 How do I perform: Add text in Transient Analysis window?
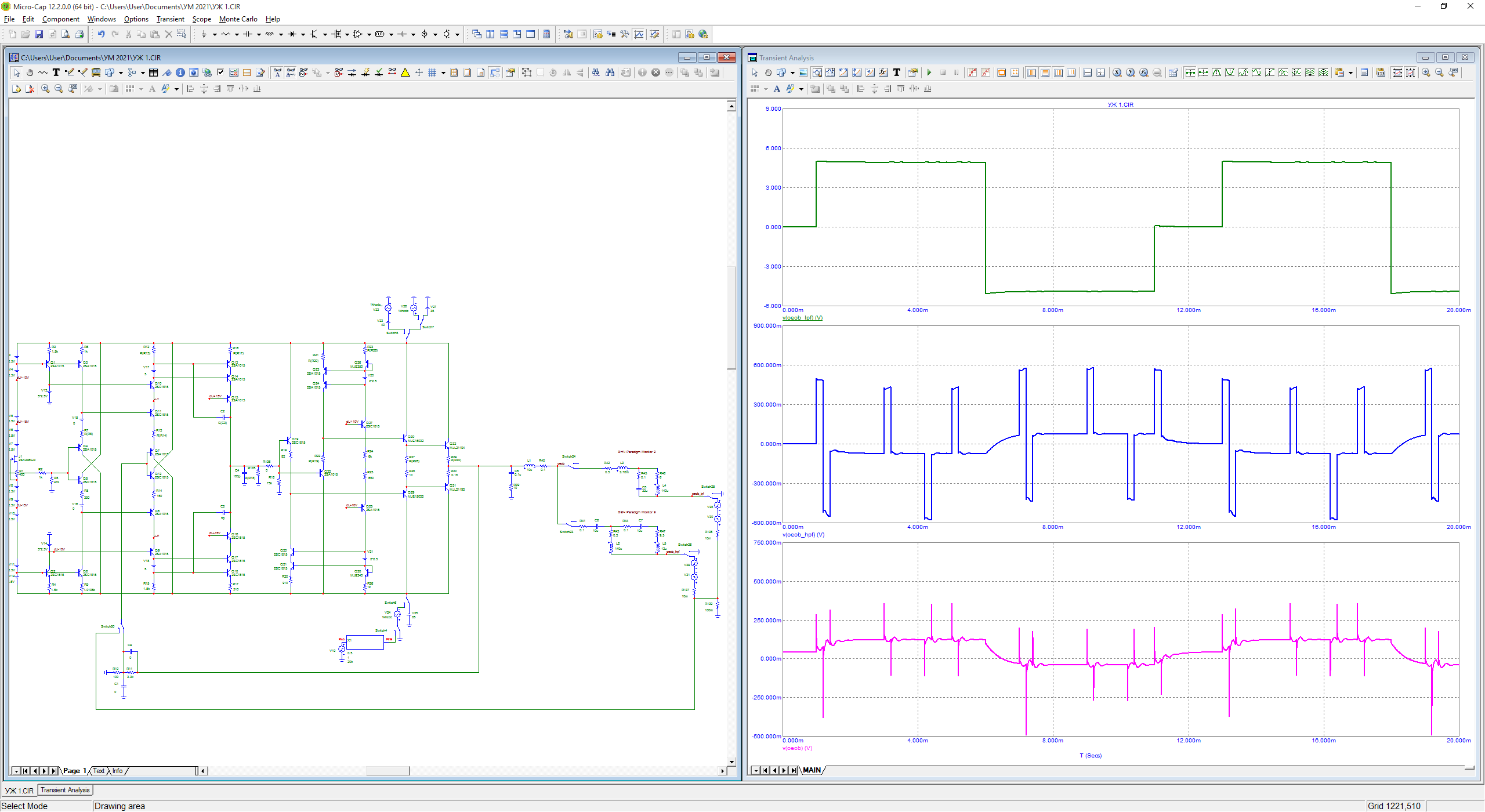(x=897, y=72)
